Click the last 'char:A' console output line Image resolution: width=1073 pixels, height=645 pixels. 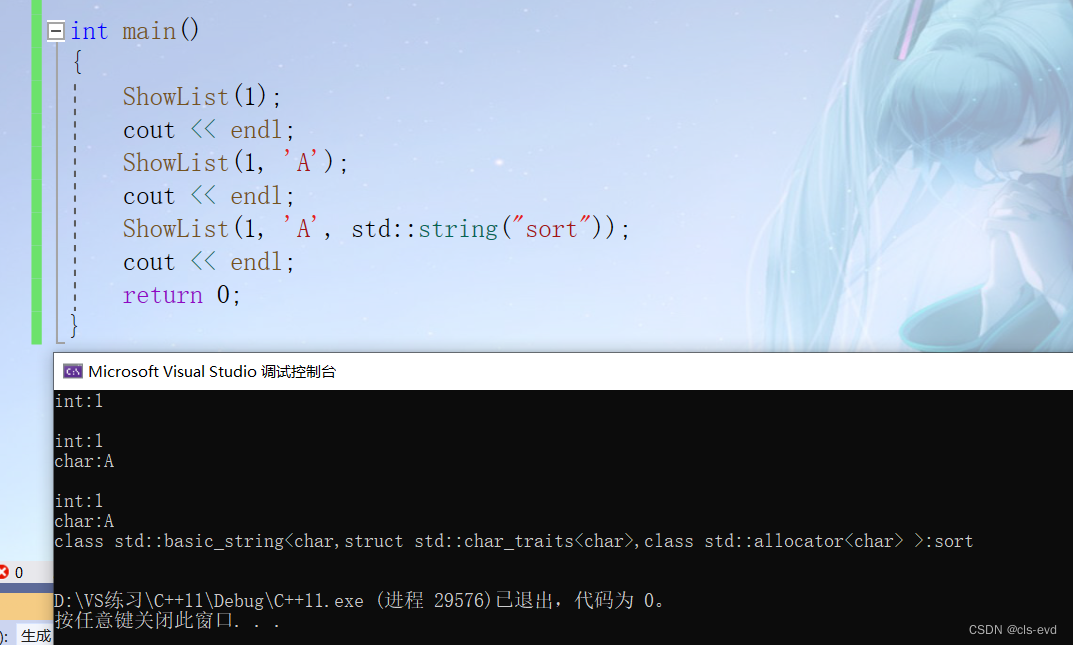coord(84,521)
